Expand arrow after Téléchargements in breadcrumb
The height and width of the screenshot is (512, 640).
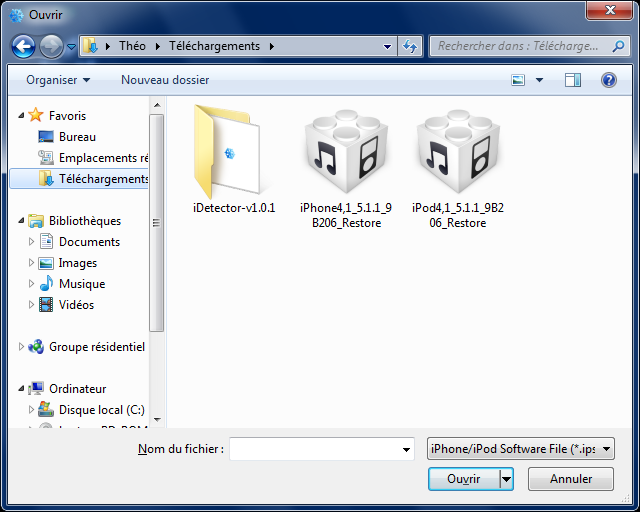tap(272, 47)
